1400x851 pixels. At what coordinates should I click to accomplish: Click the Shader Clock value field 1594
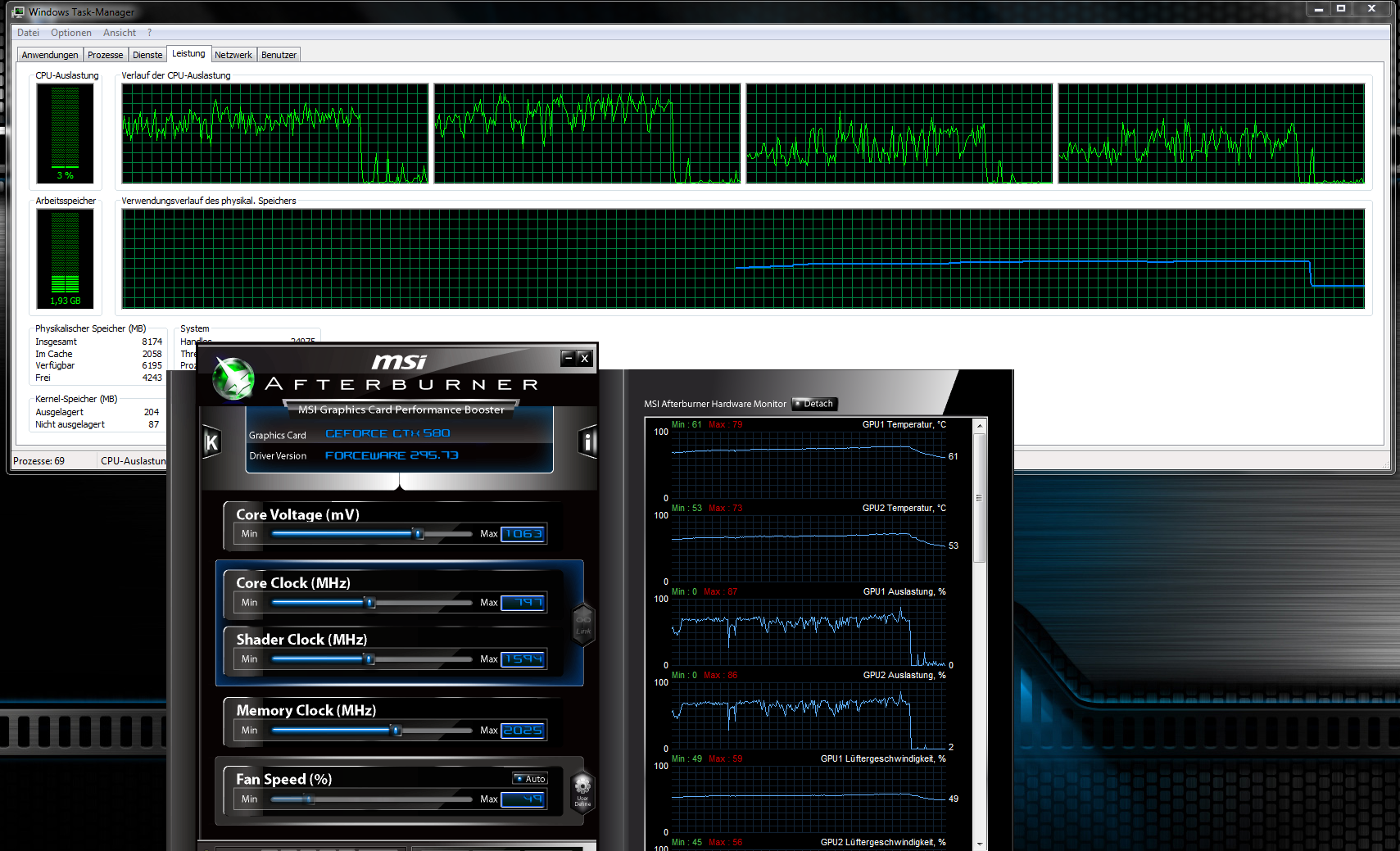(x=523, y=659)
